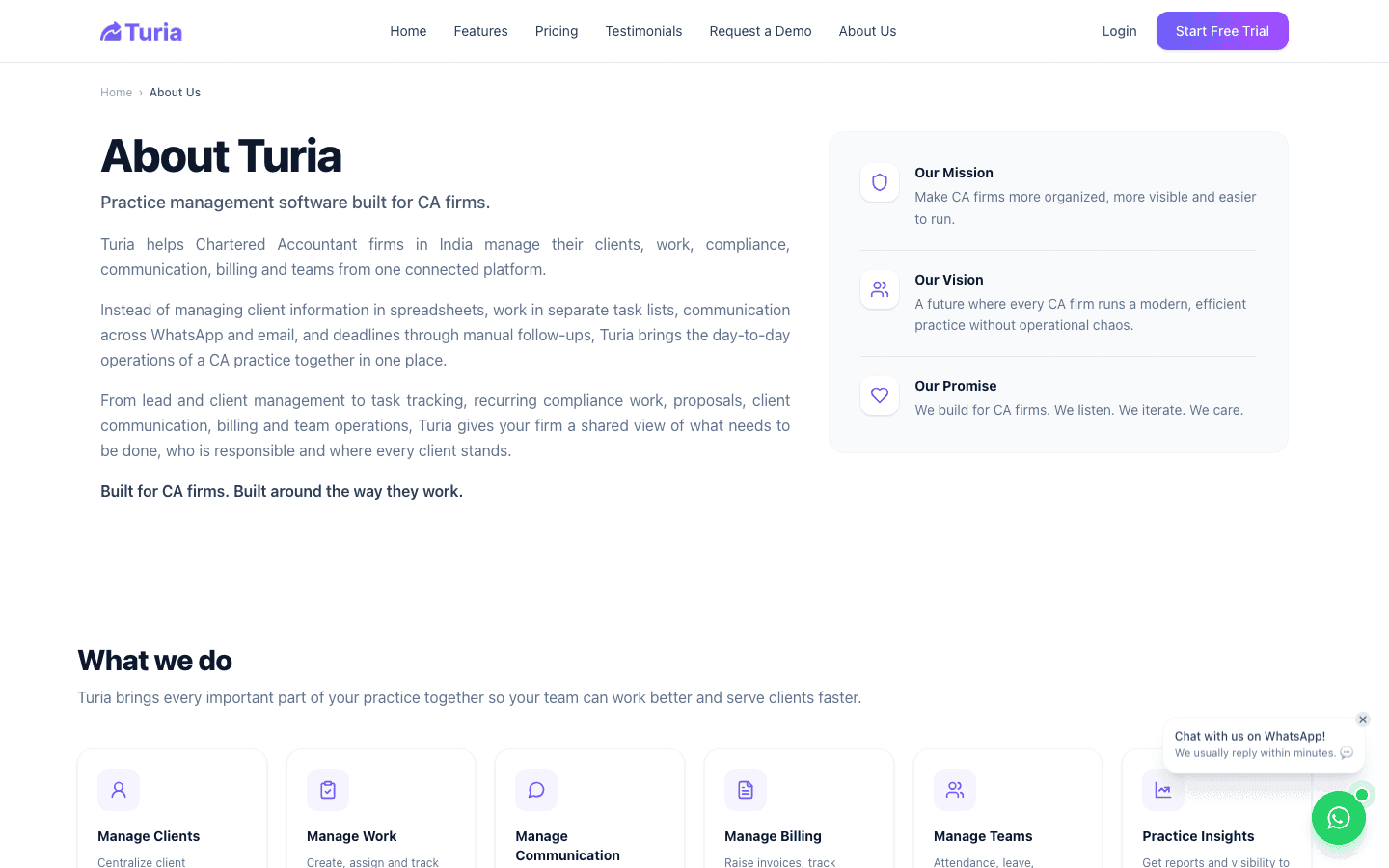
Task: Click the About Us breadcrumb text
Action: 175,93
